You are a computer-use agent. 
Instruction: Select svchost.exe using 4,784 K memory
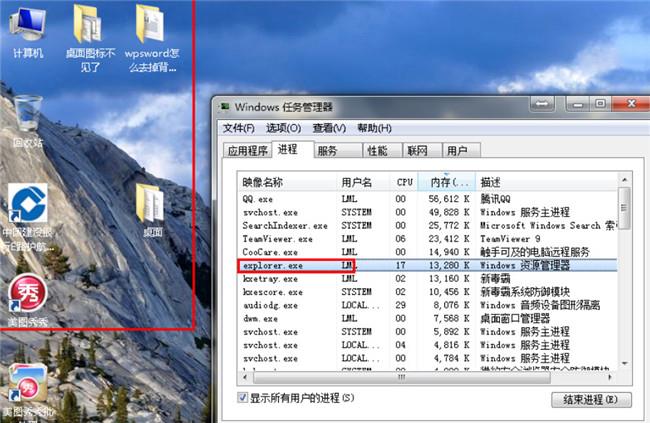pyautogui.click(x=427, y=358)
